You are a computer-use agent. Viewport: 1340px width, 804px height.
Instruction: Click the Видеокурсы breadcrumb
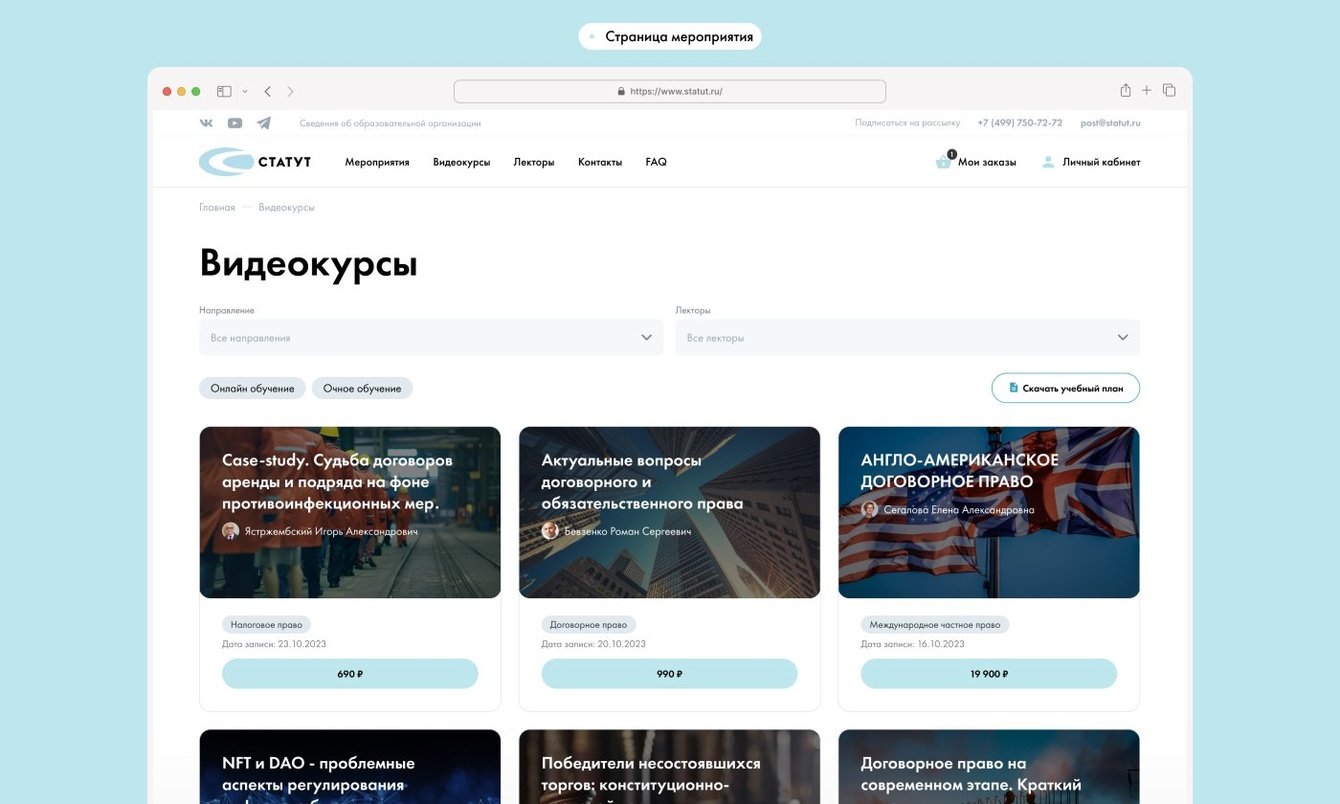(287, 207)
